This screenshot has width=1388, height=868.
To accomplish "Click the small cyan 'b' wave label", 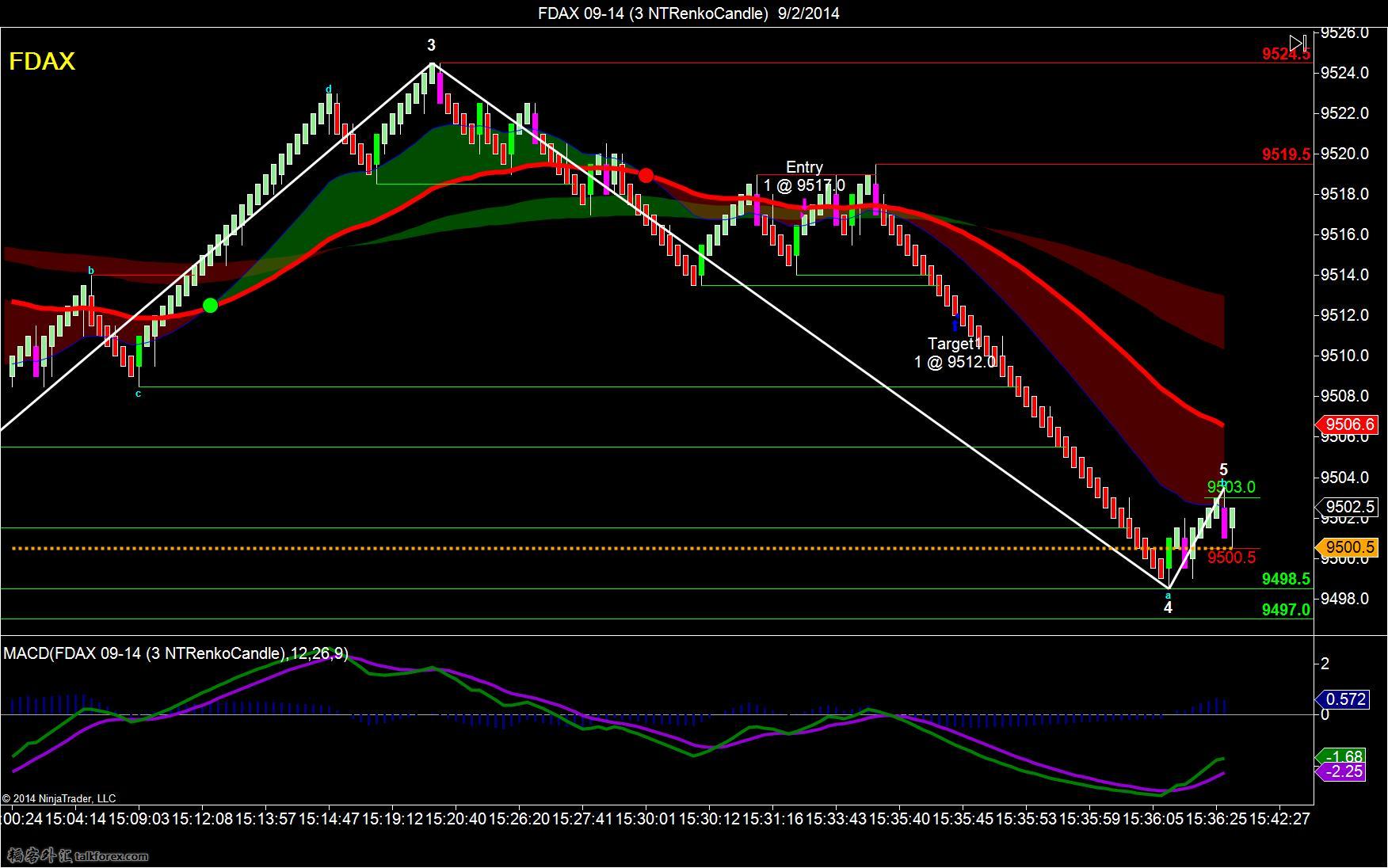I will 91,271.
